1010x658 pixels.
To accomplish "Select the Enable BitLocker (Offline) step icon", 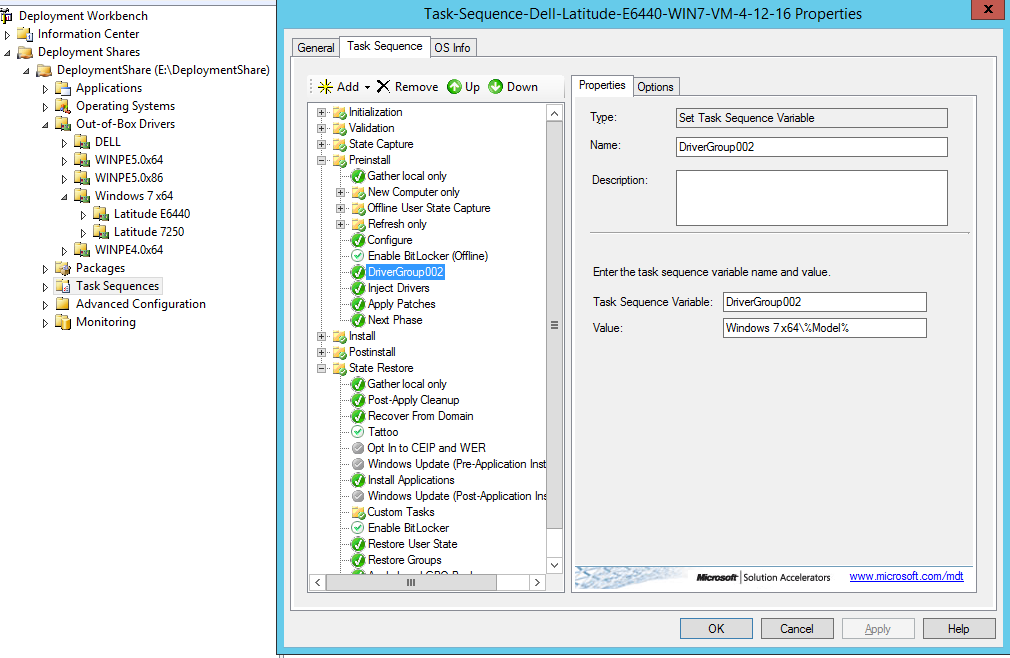I will coord(355,256).
